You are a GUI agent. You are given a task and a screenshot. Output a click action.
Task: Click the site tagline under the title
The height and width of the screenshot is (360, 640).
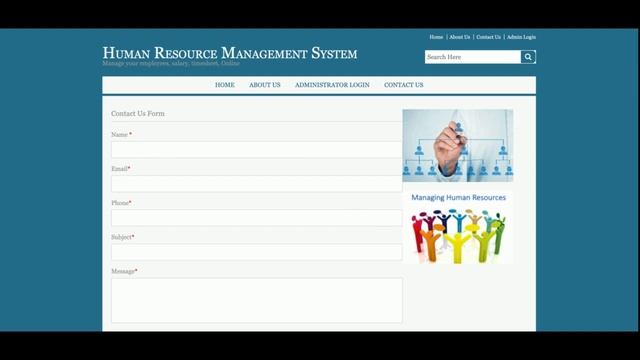pos(171,63)
